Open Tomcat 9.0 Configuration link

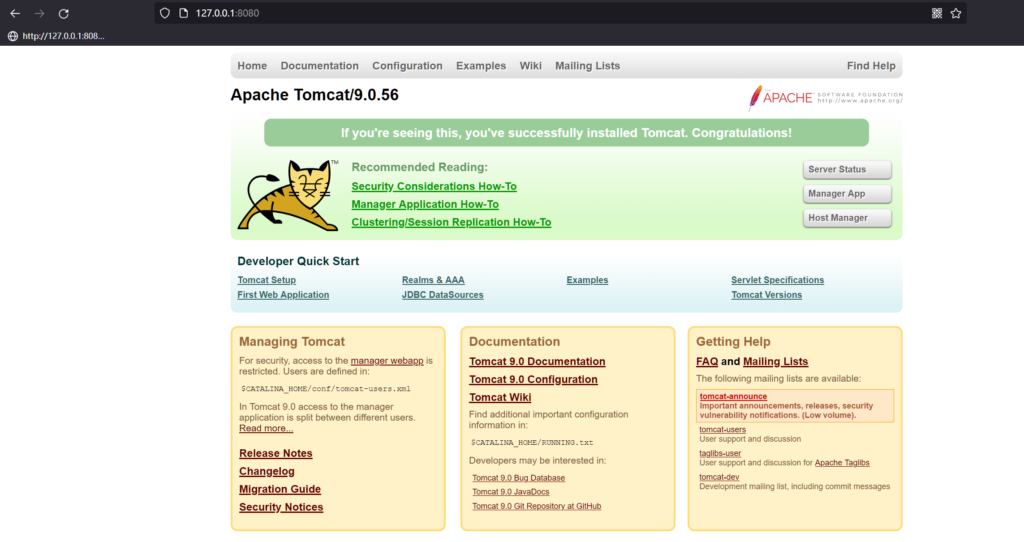(533, 379)
